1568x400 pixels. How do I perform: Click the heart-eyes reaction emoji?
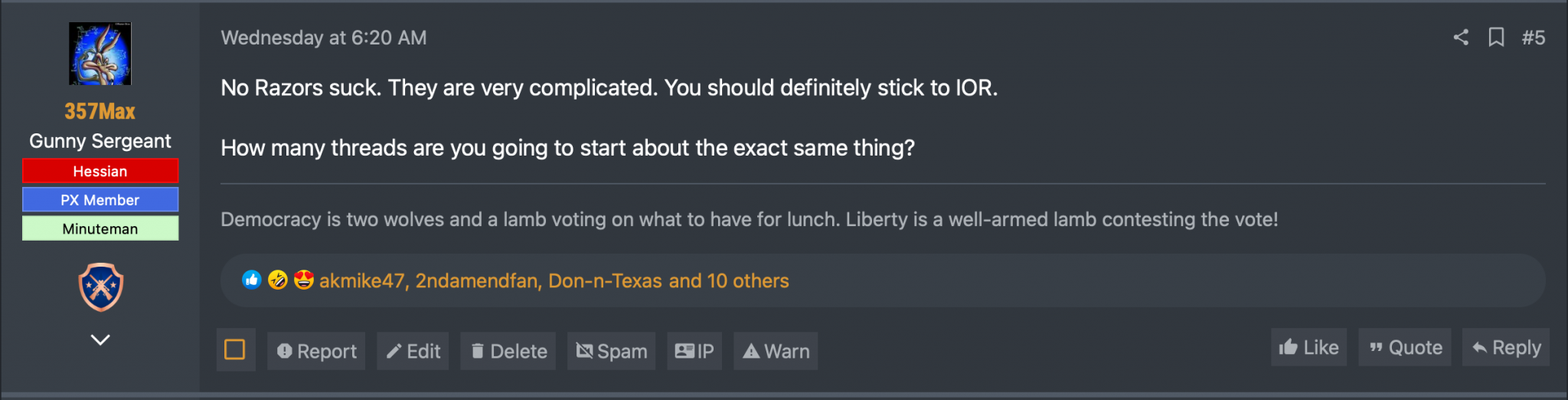304,280
